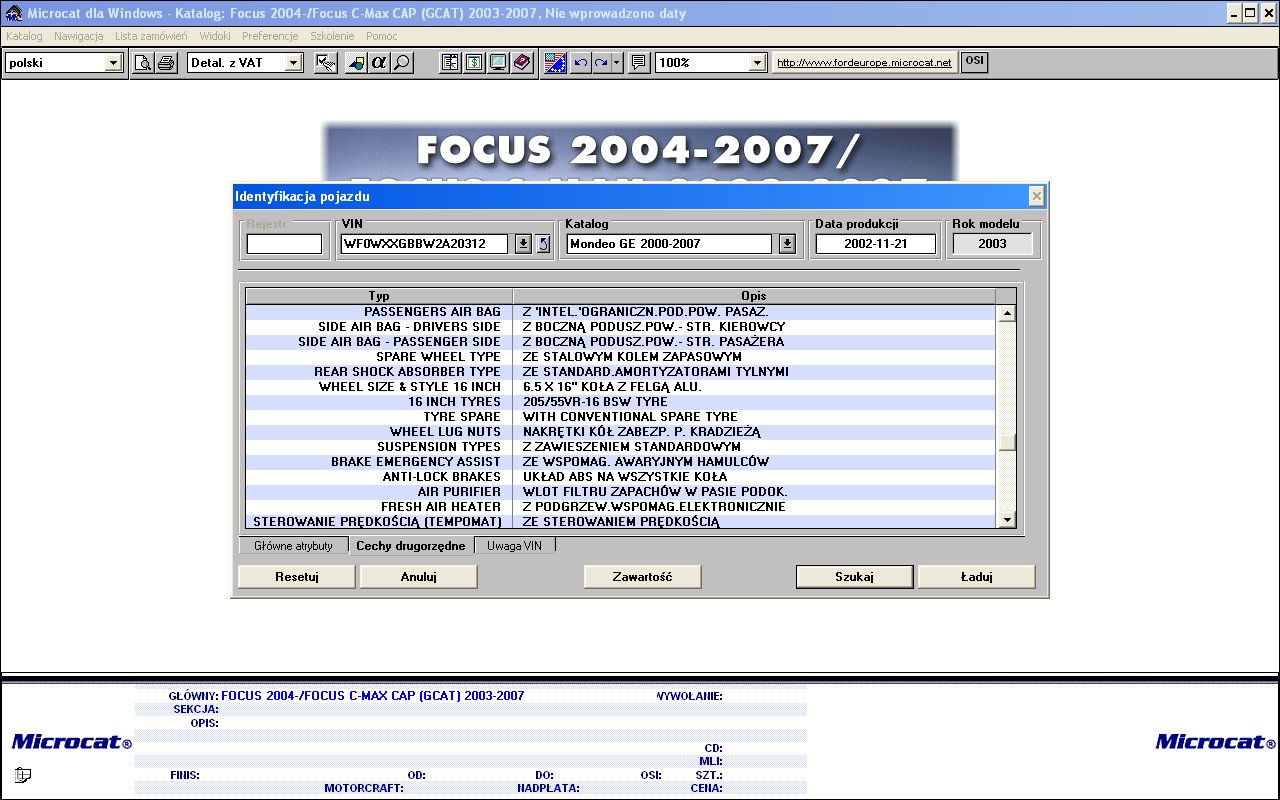Image resolution: width=1280 pixels, height=800 pixels.
Task: Open the fordeurope.microcat.net link
Action: [865, 63]
